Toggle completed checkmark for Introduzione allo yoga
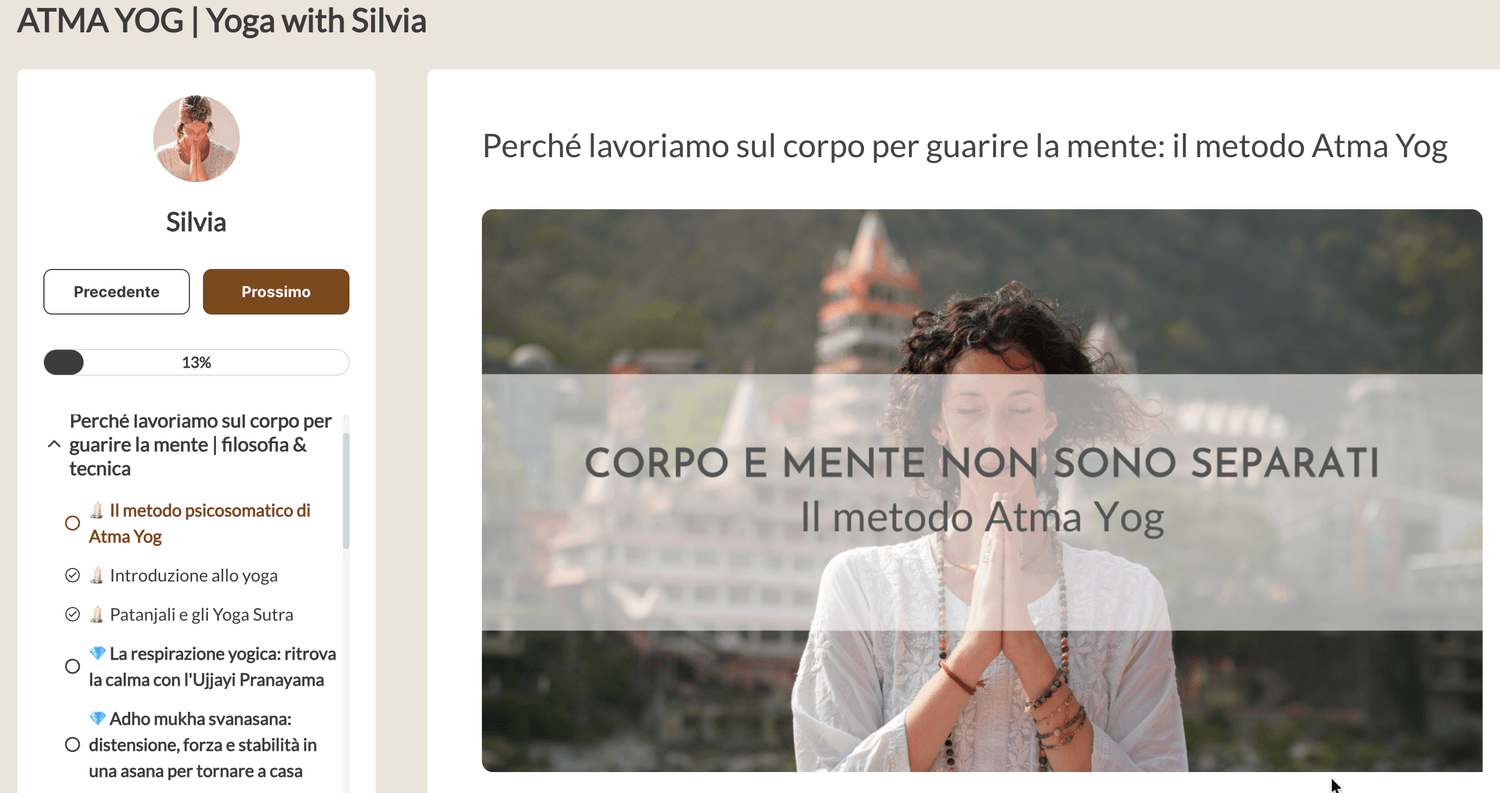 72,575
